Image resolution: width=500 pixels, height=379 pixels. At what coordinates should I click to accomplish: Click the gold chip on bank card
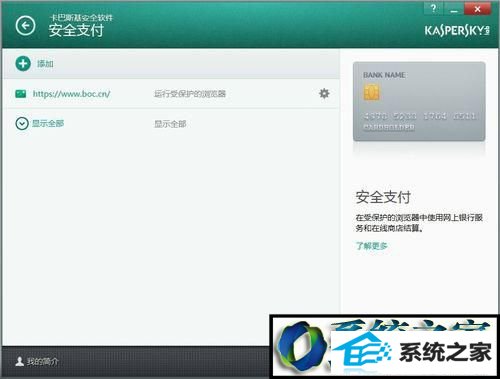click(371, 92)
